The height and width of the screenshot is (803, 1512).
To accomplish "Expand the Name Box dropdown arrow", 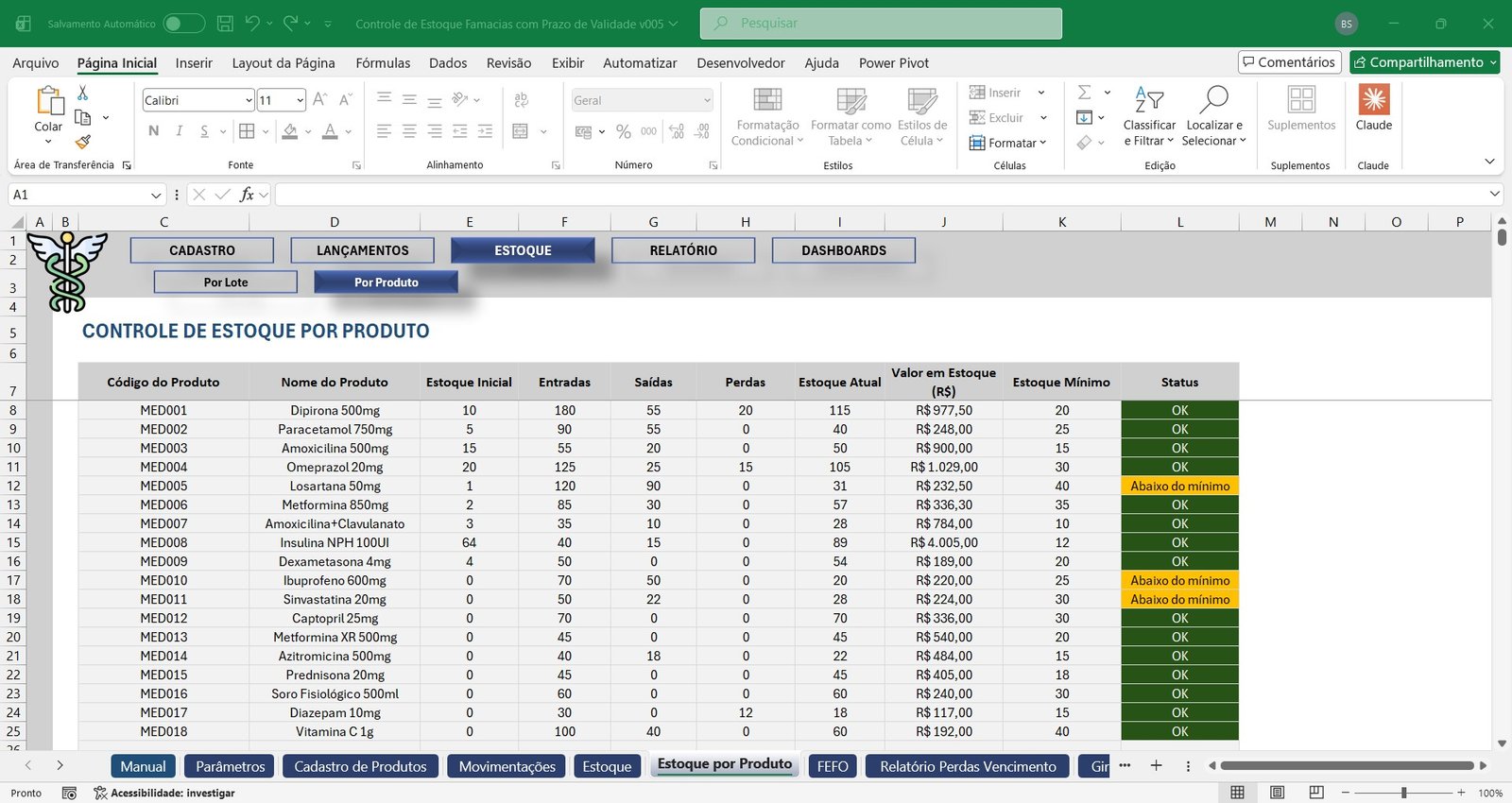I will pyautogui.click(x=156, y=195).
